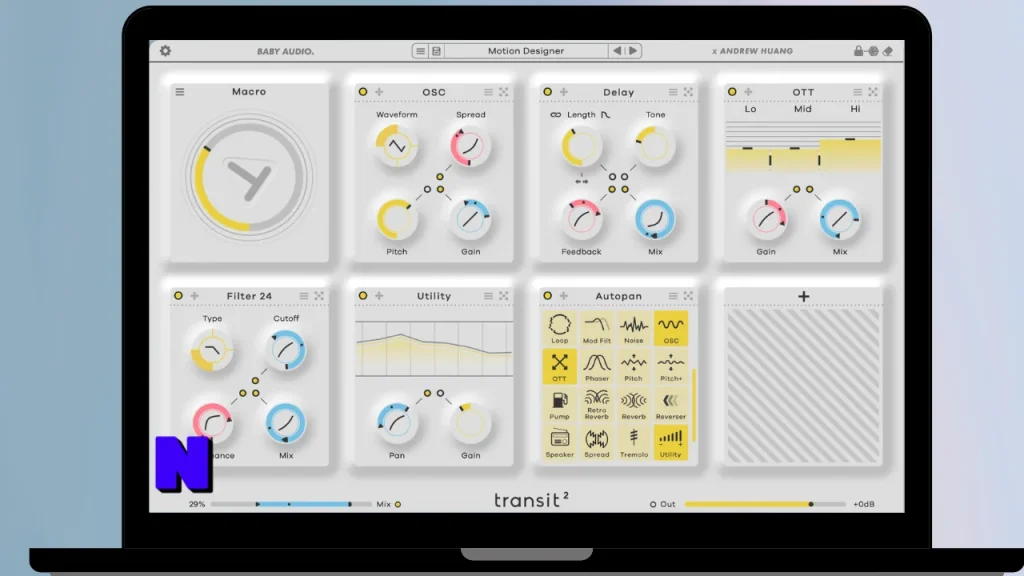Select the Spread effect icon

[596, 443]
